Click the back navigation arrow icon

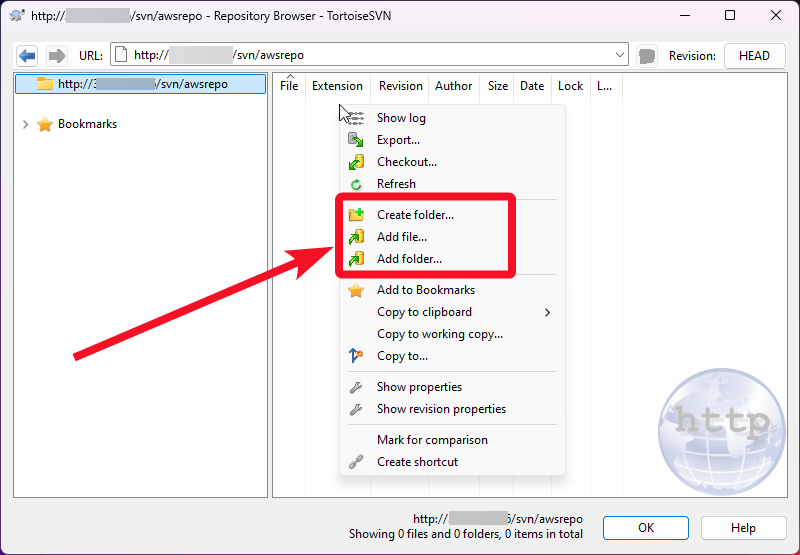tap(28, 56)
